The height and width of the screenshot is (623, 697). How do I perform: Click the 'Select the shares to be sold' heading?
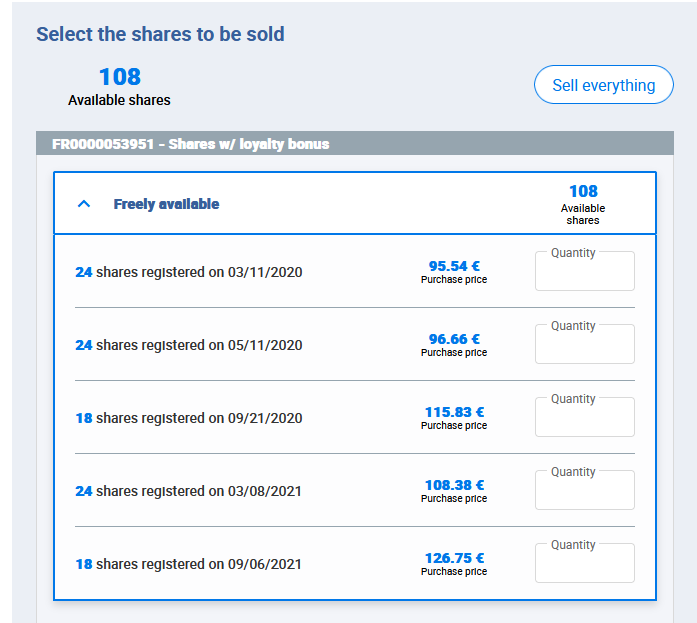tap(160, 34)
